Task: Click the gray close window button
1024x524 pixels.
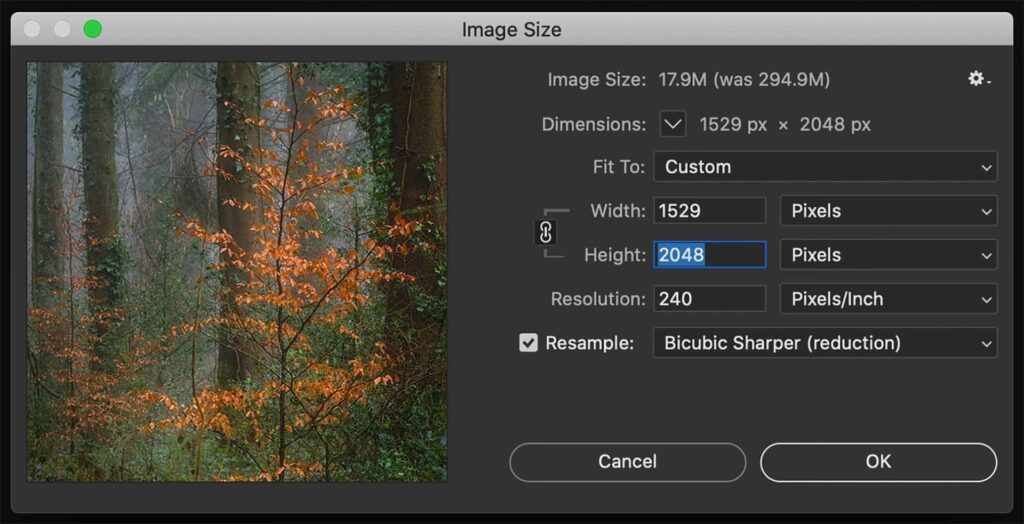Action: coord(33,29)
